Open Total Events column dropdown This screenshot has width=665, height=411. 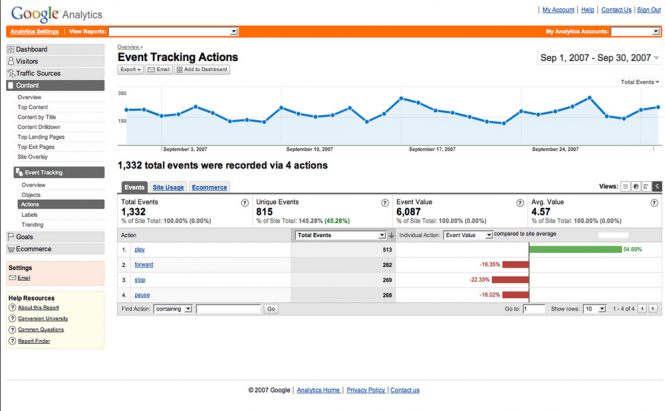point(341,235)
